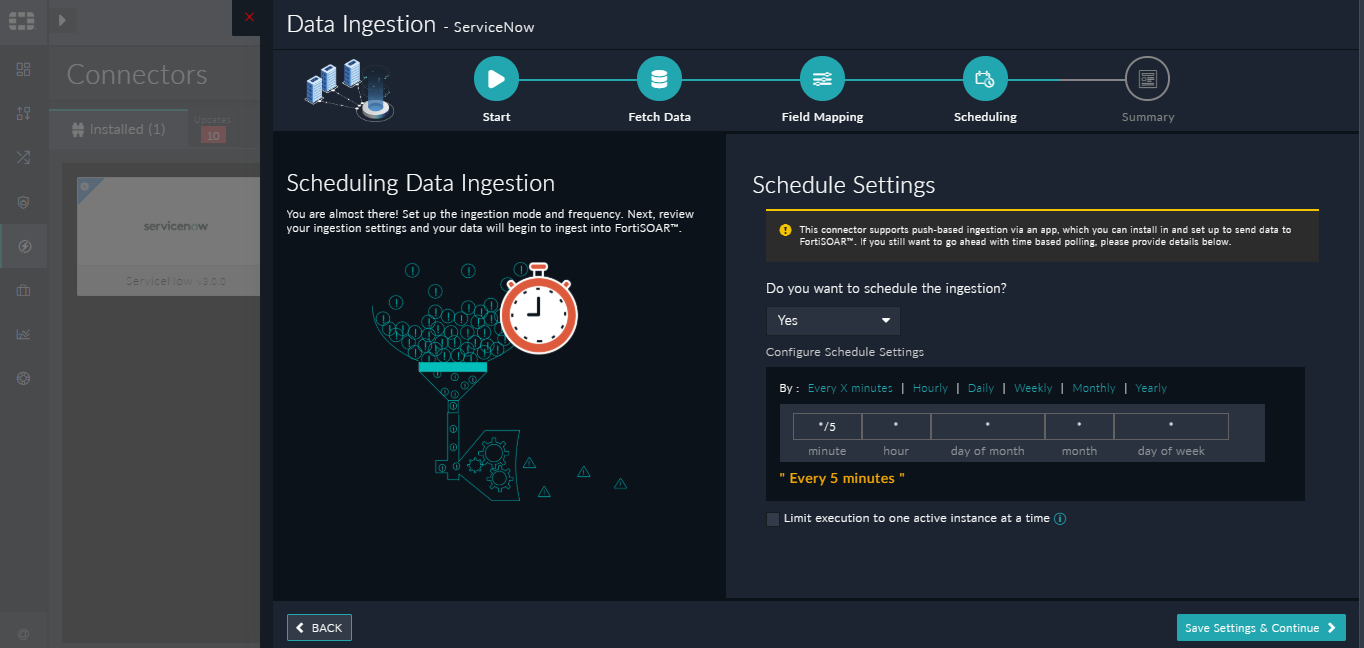1364x648 pixels.
Task: Click the Connectors page heading
Action: (x=137, y=75)
